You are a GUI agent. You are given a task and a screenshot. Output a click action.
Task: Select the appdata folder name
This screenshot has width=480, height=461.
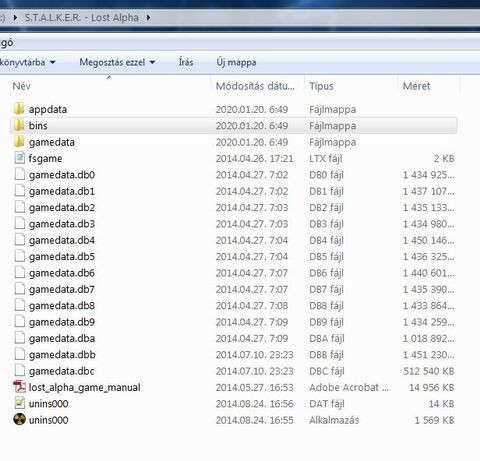(x=48, y=109)
